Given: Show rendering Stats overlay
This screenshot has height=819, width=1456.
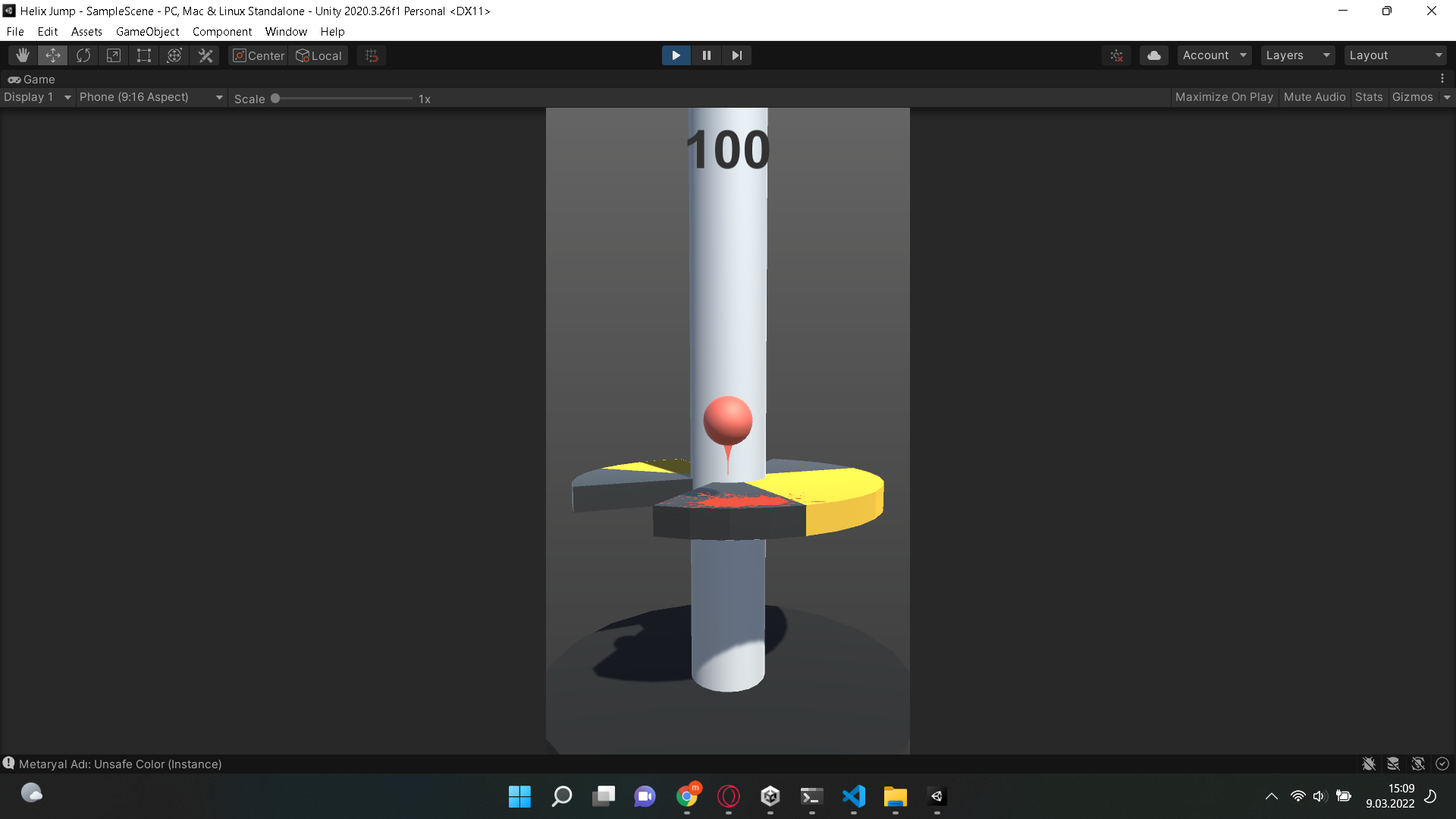Looking at the screenshot, I should point(1368,97).
